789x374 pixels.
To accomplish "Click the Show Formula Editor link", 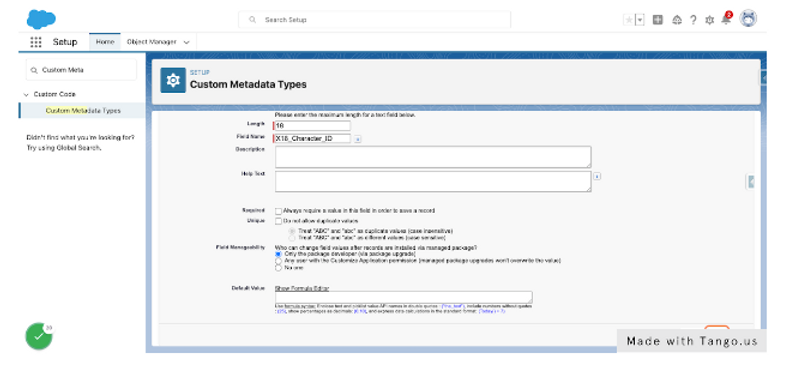I will [302, 288].
